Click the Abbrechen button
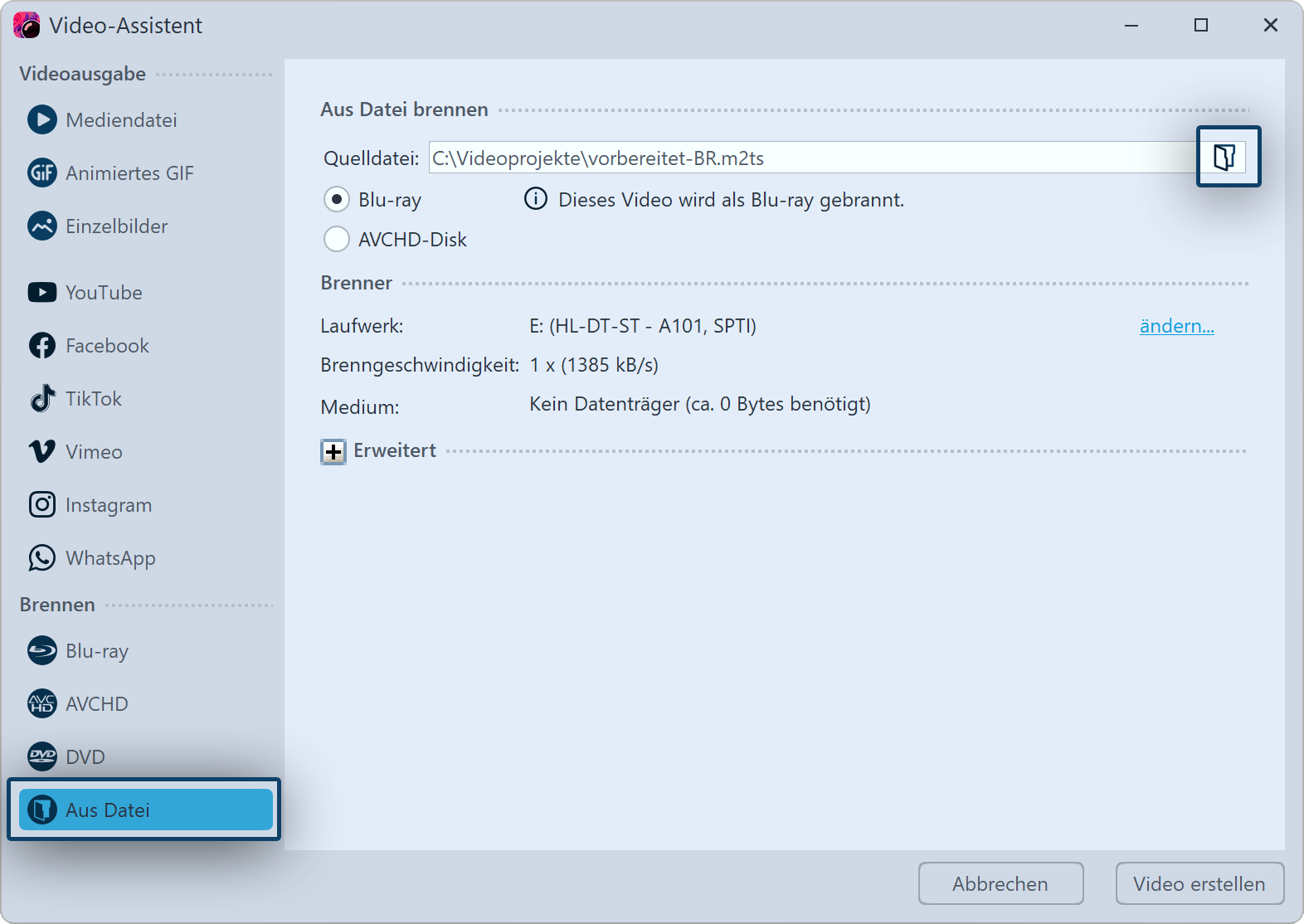The height and width of the screenshot is (924, 1304). (x=1000, y=884)
